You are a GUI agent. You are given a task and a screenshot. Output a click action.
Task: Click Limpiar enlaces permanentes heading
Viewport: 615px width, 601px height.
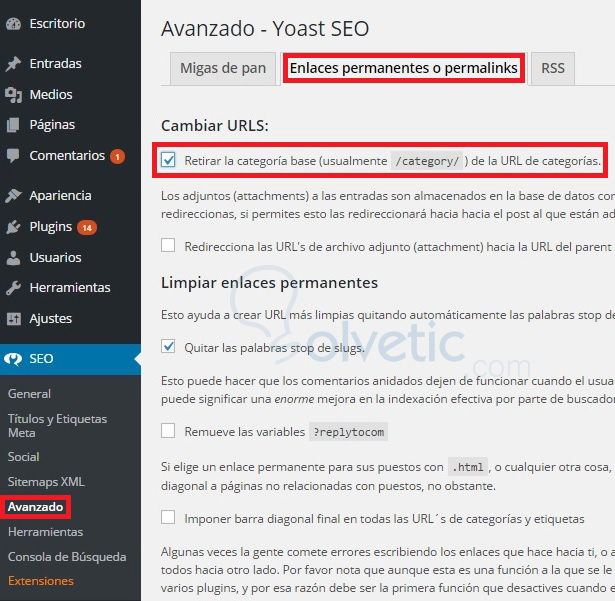tap(269, 283)
